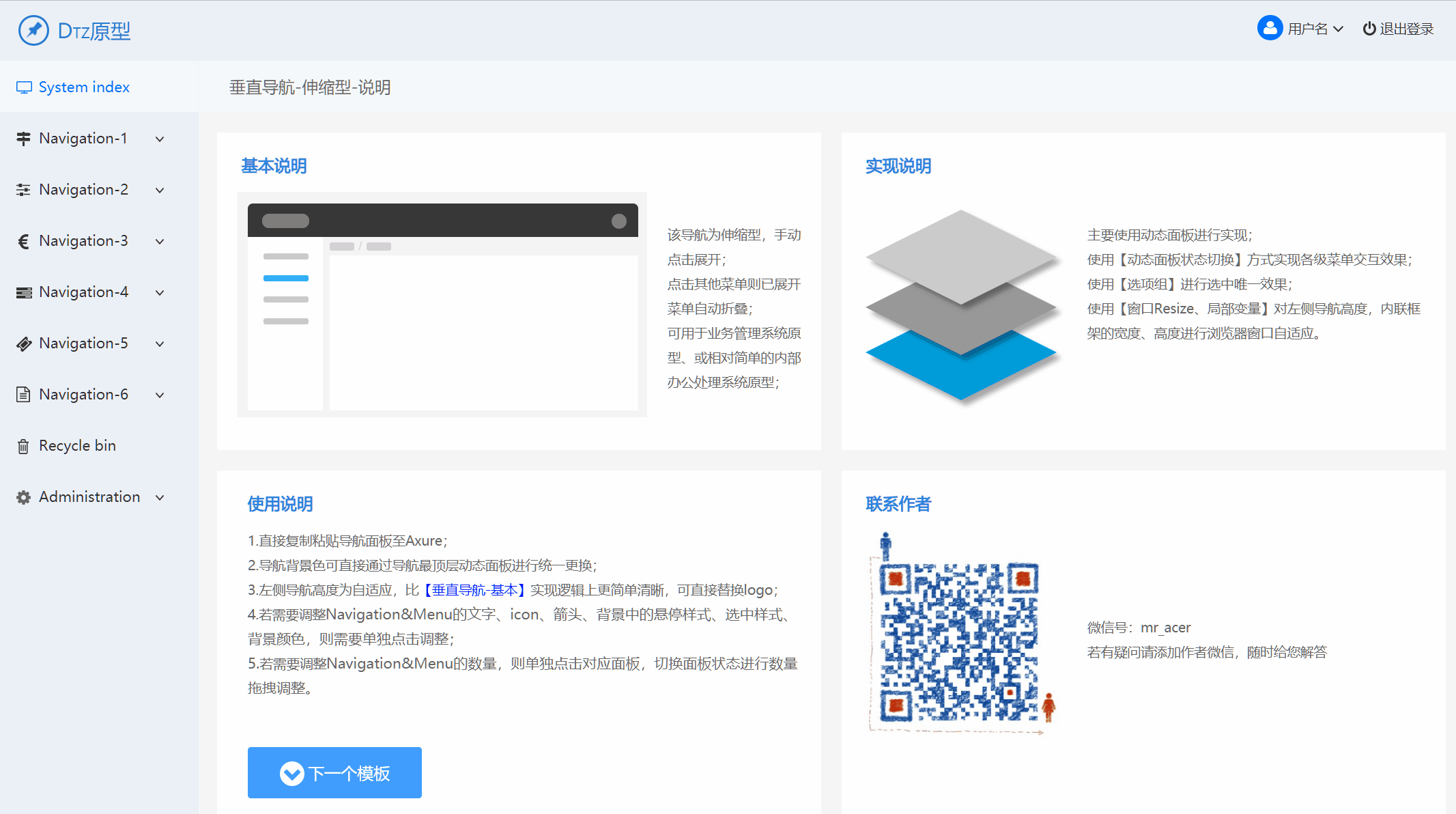The width and height of the screenshot is (1456, 814).
Task: Expand Navigation-5 chevron
Action: (x=160, y=343)
